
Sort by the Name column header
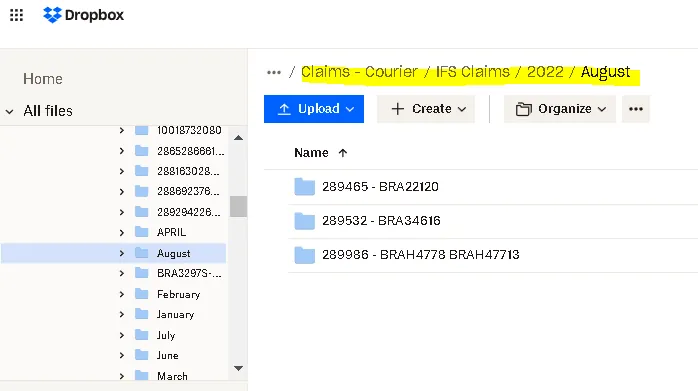point(311,153)
